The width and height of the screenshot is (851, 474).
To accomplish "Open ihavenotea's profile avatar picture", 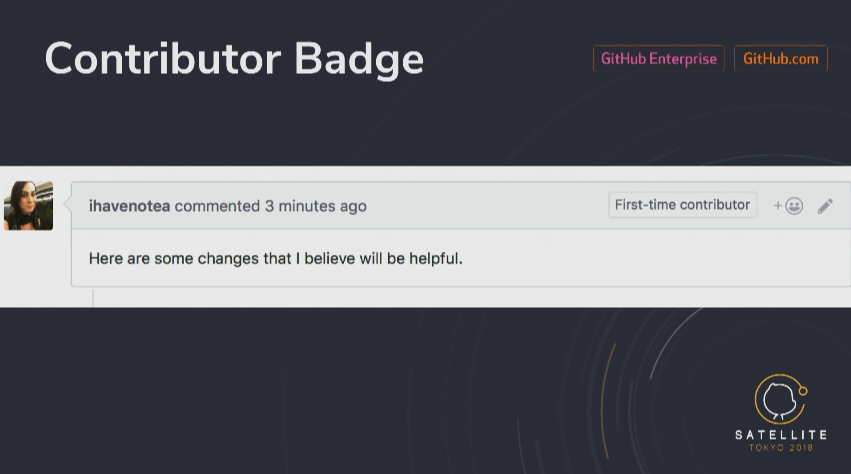I will pos(28,206).
